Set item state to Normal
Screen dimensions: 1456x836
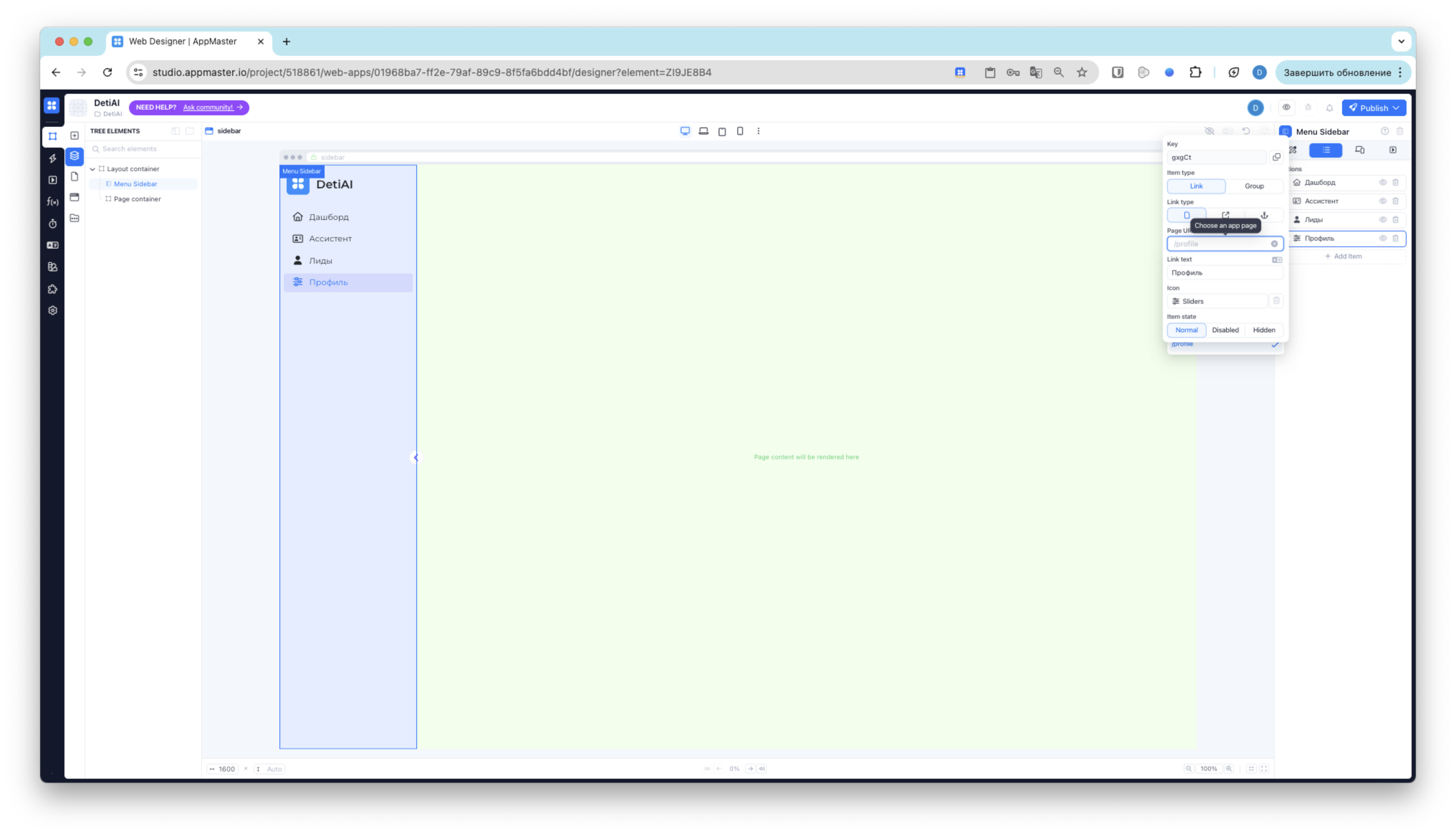[x=1186, y=330]
